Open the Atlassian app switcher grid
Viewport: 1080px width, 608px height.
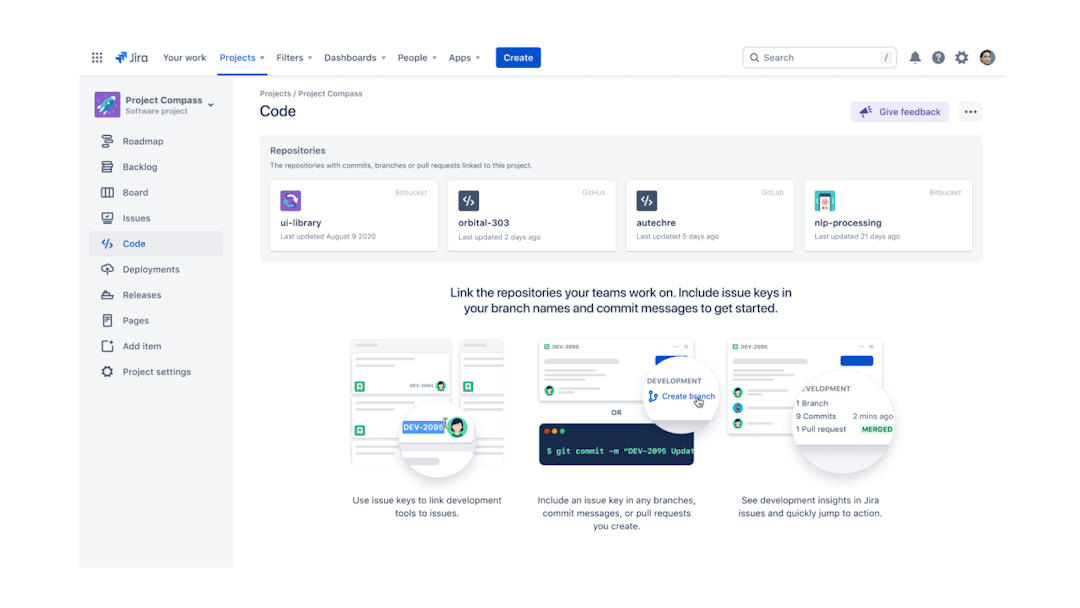coord(97,57)
